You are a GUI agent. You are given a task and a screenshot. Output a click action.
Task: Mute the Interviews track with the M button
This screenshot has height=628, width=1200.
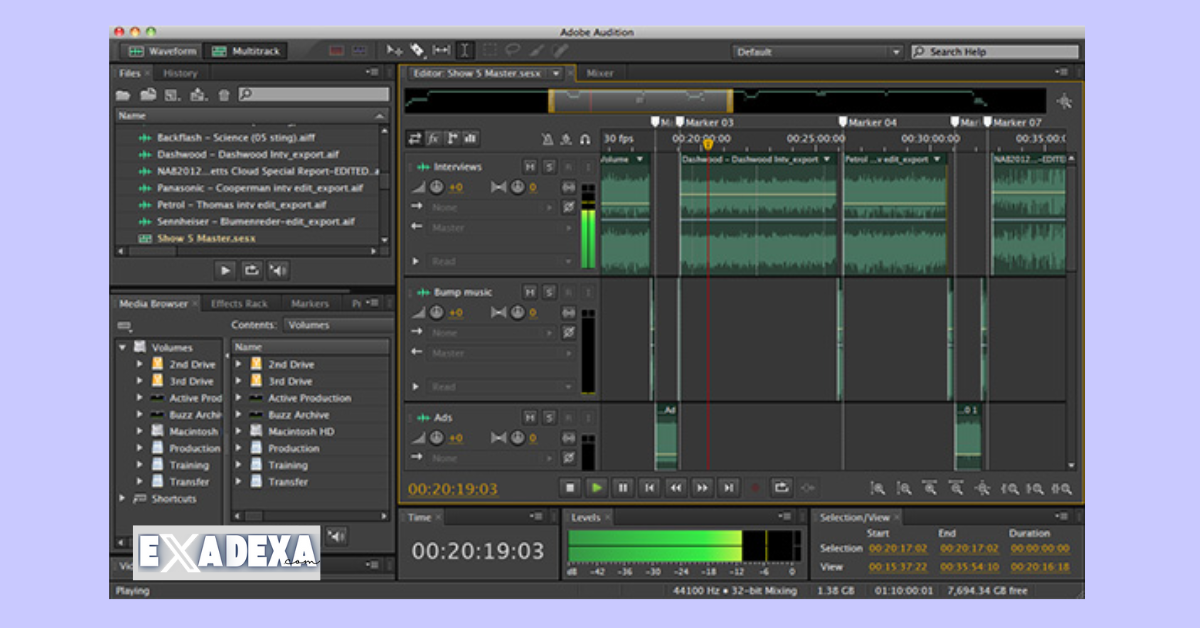531,167
